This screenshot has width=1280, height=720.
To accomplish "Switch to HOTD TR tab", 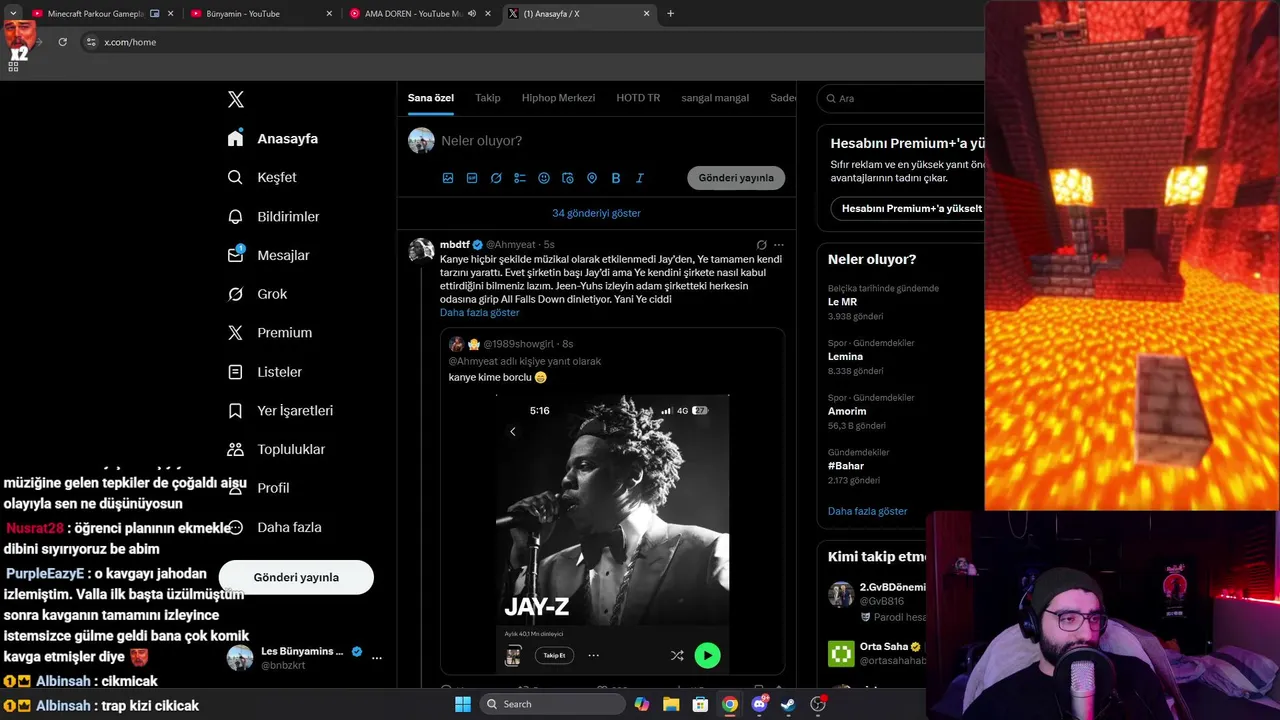I will [638, 98].
